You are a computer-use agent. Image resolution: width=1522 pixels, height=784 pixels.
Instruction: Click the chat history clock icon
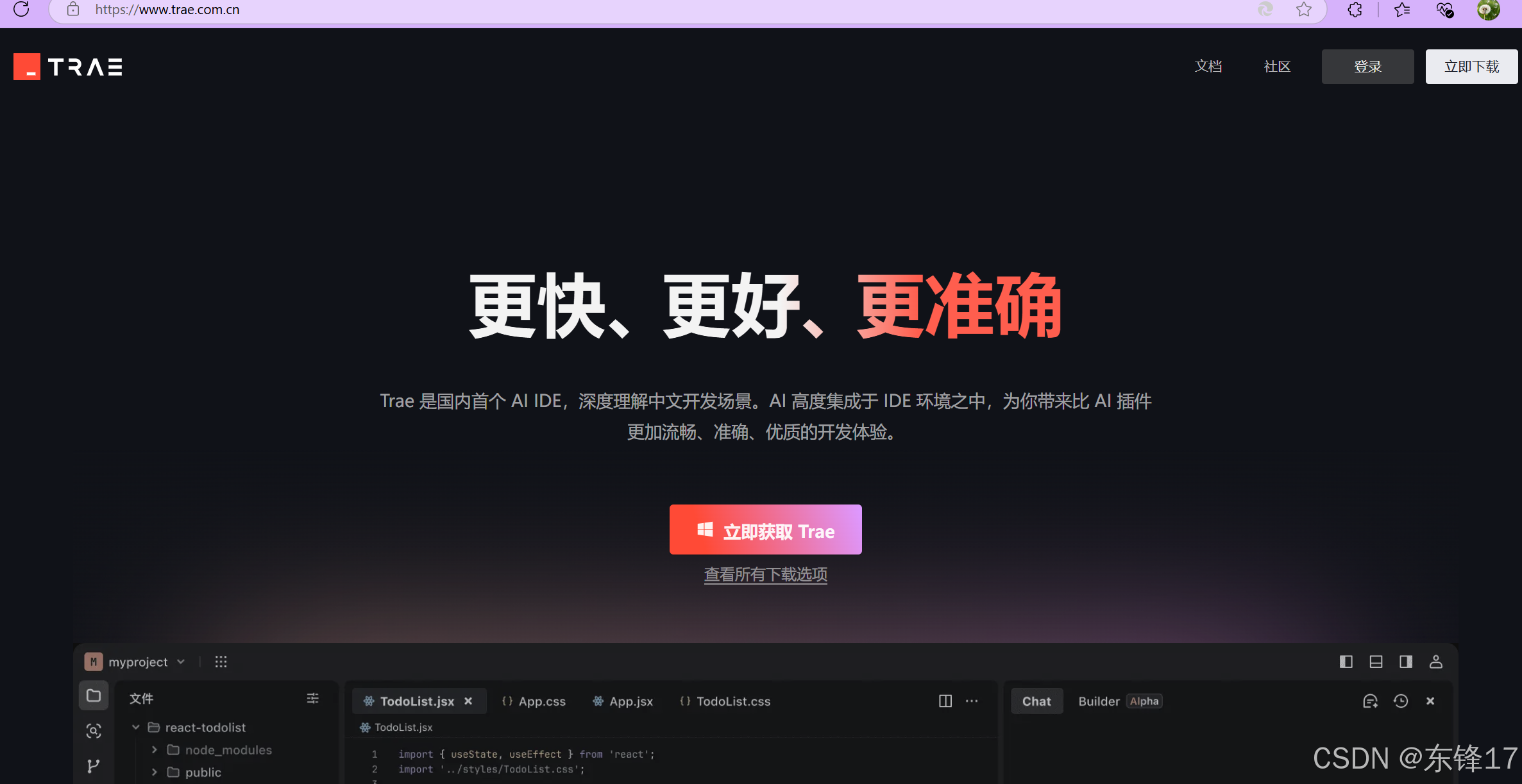[1401, 701]
